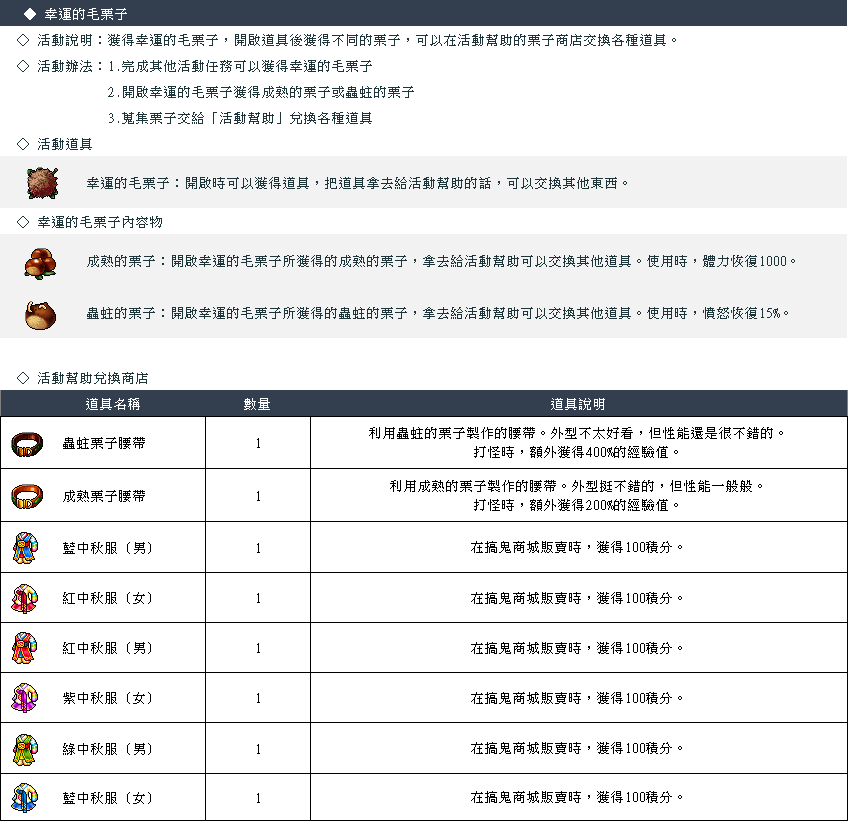This screenshot has height=821, width=848.
Task: Click the 幸運的毛栗子 chestnut burr icon
Action: tap(42, 183)
